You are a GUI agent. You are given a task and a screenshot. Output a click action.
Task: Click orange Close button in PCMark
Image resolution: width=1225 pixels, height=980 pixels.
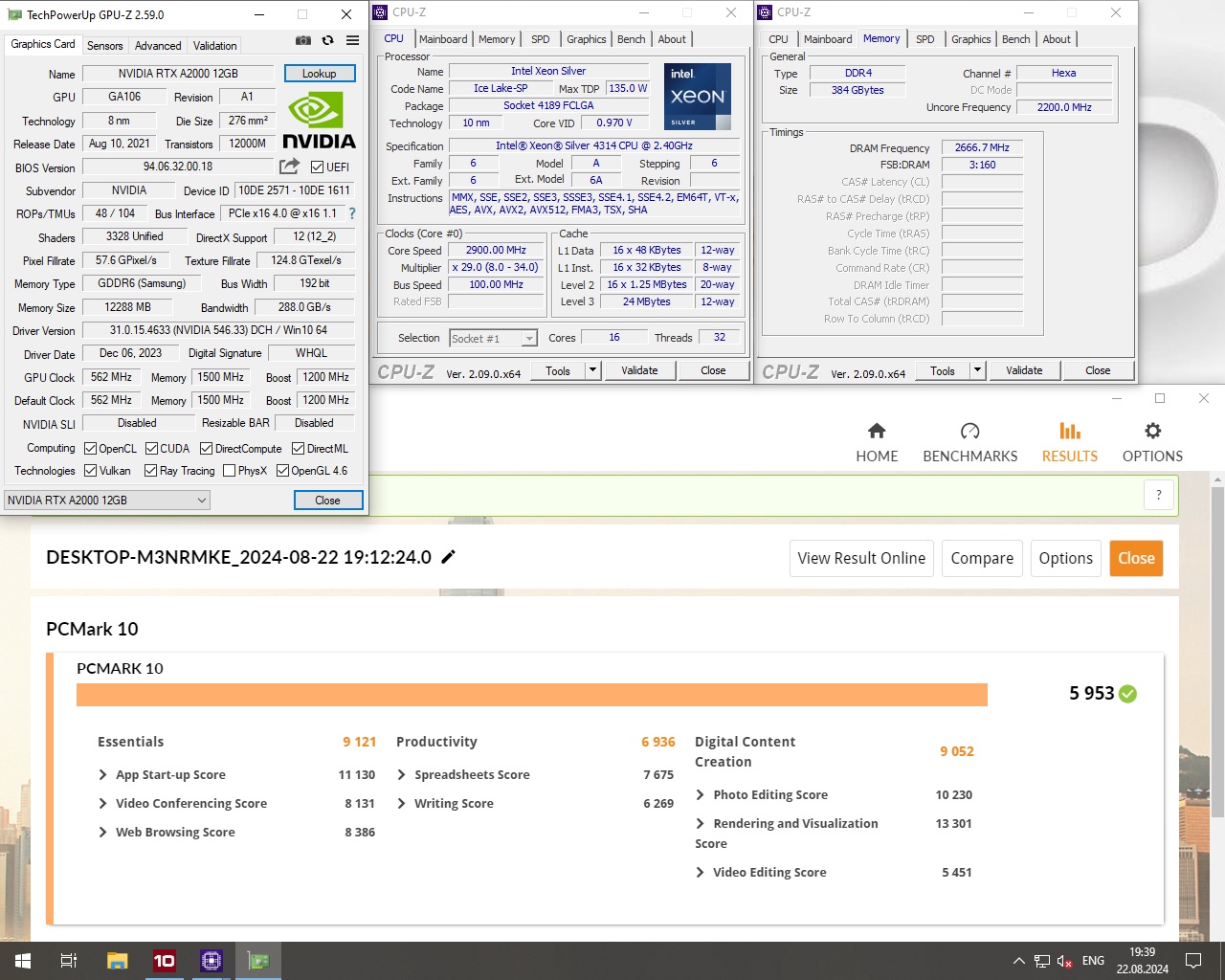click(x=1136, y=558)
